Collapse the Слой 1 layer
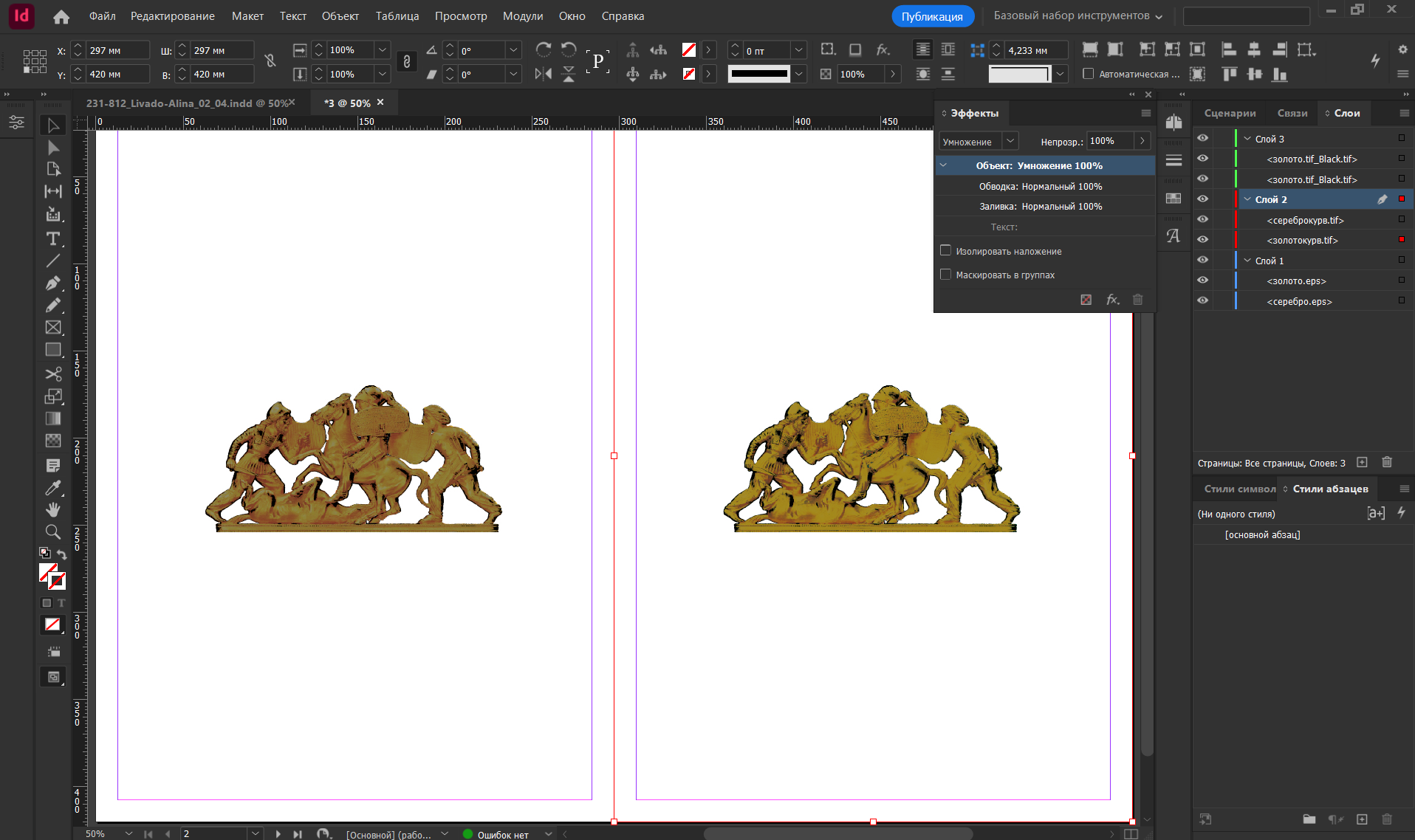 1247,261
